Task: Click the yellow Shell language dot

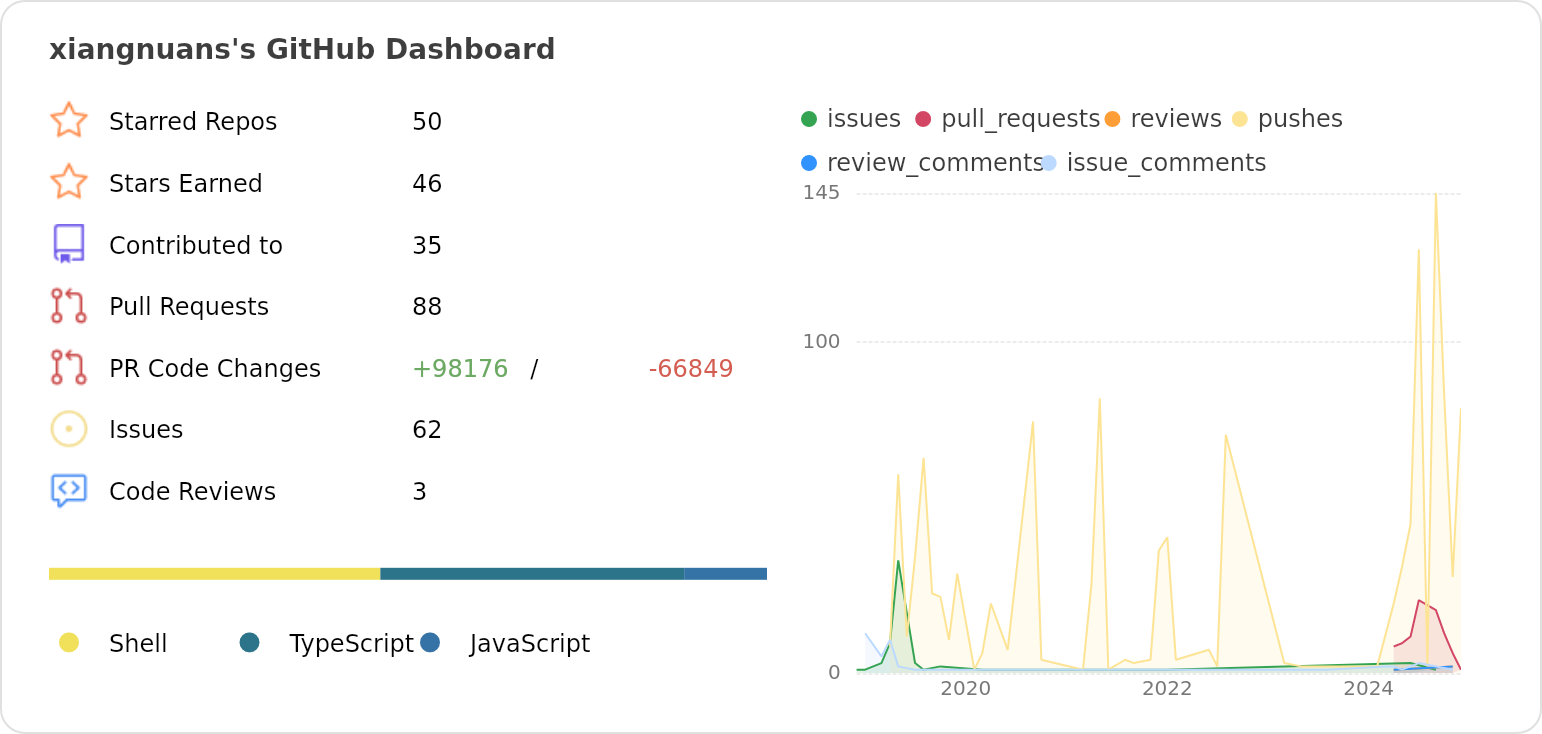Action: click(69, 642)
